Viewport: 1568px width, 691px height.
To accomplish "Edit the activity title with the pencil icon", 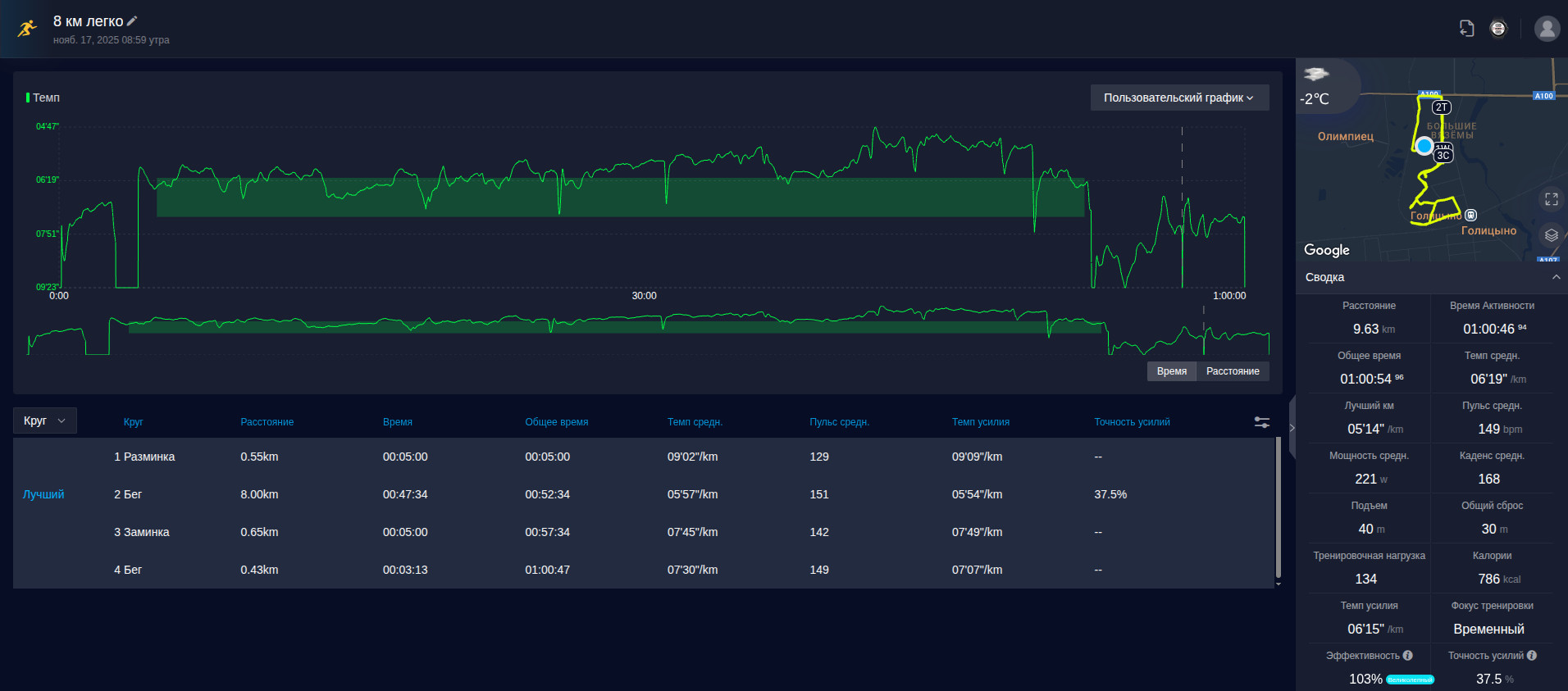I will pos(132,21).
